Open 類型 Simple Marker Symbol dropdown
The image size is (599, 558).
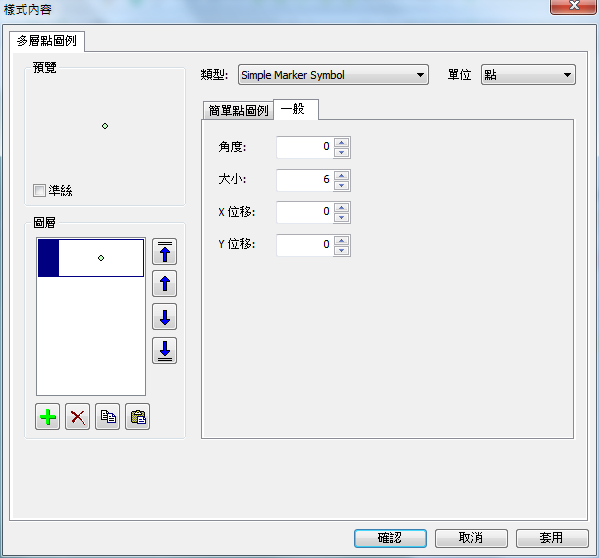333,75
